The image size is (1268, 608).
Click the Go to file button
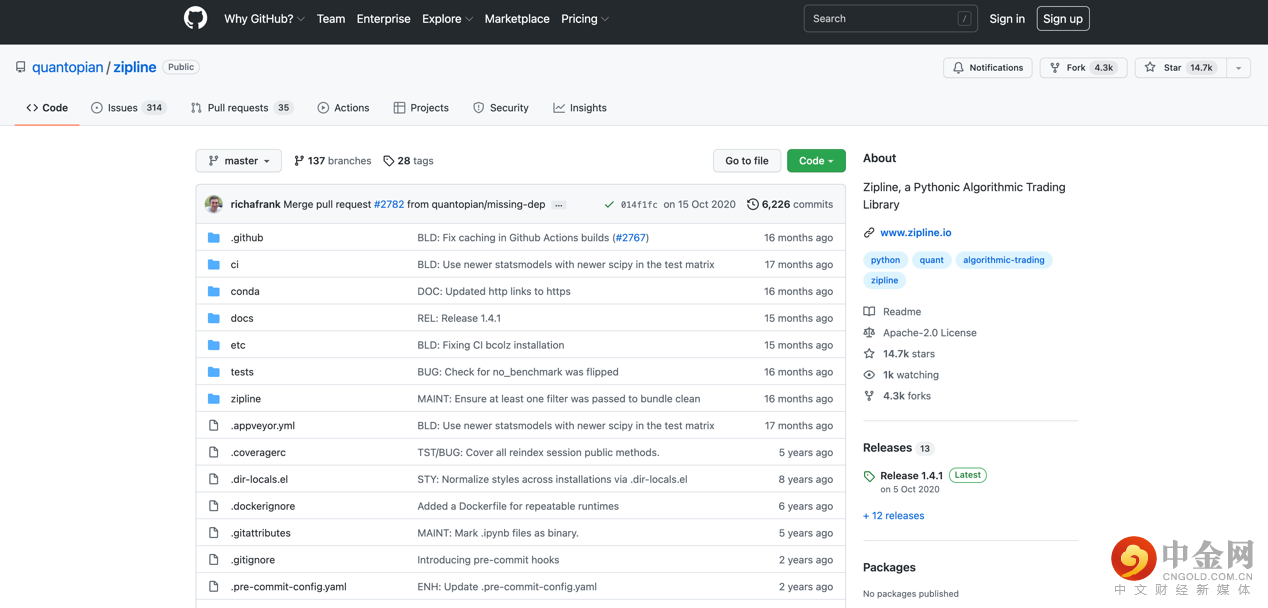point(747,161)
